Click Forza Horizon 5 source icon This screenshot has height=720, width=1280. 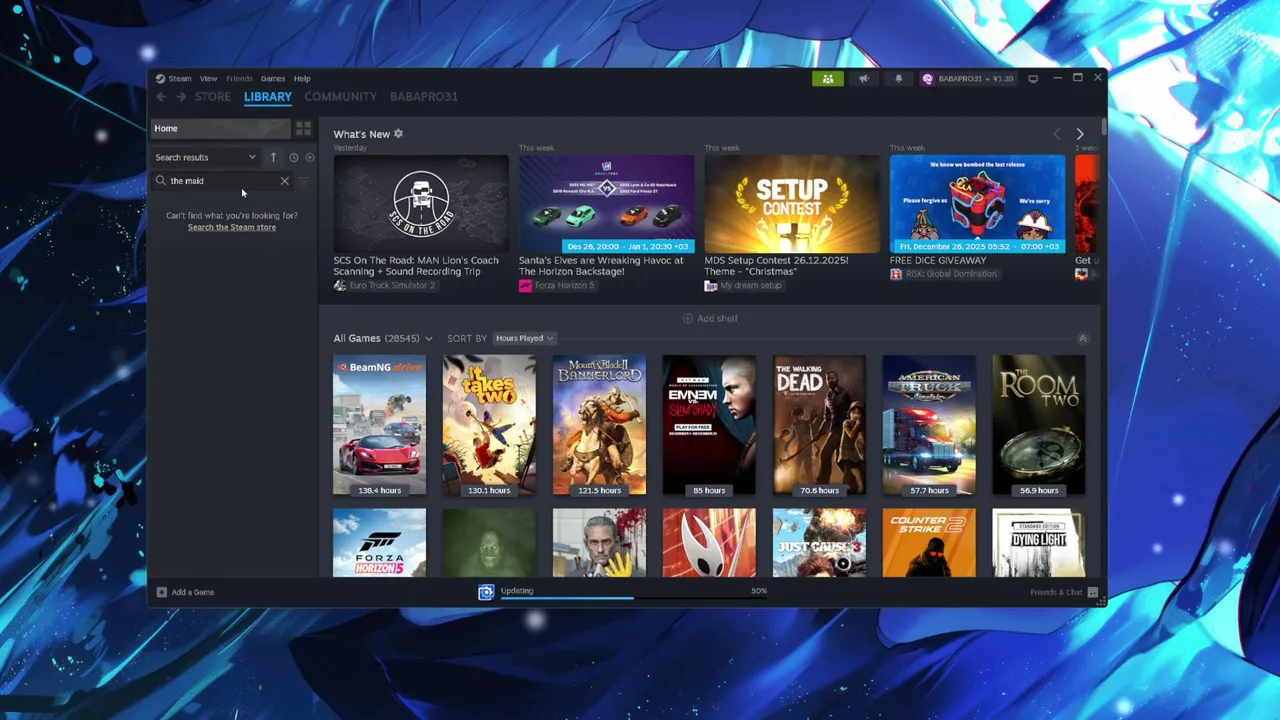525,285
